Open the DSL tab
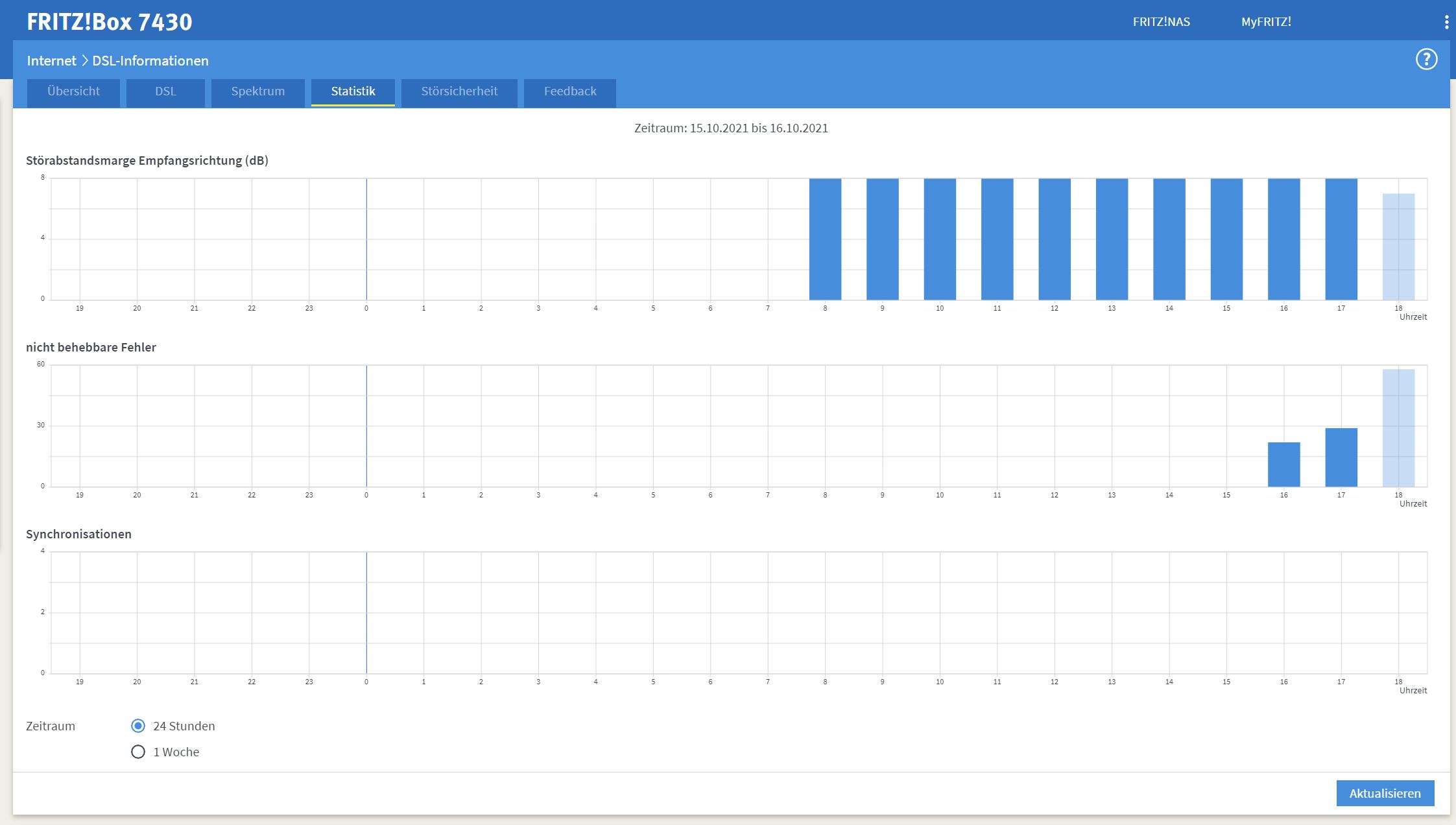Viewport: 1456px width, 825px height. (x=165, y=91)
